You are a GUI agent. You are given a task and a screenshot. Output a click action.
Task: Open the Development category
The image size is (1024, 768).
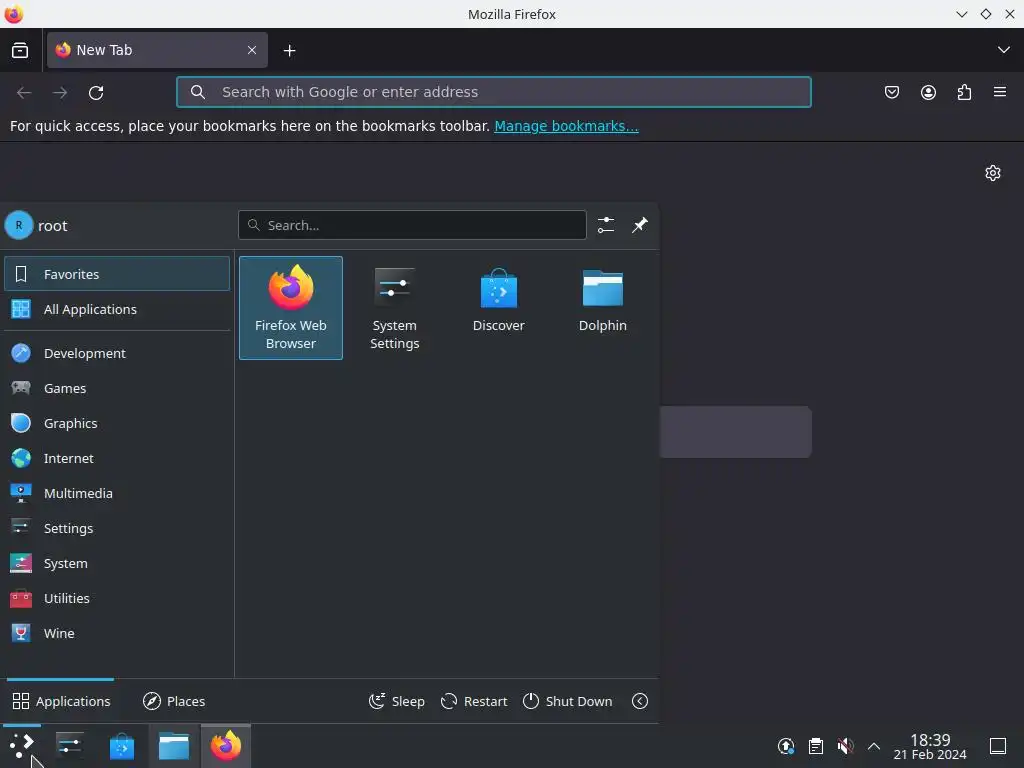click(117, 353)
